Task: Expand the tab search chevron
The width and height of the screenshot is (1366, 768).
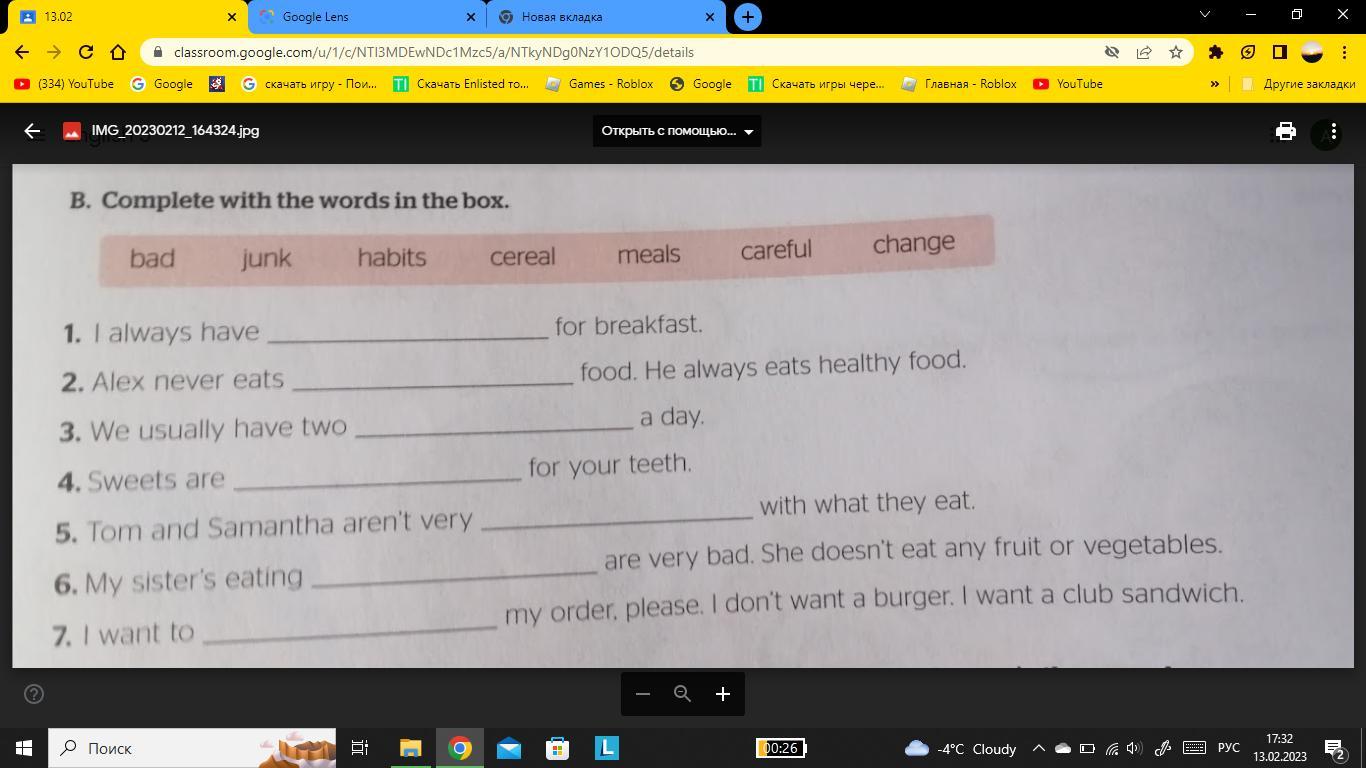Action: [1204, 15]
